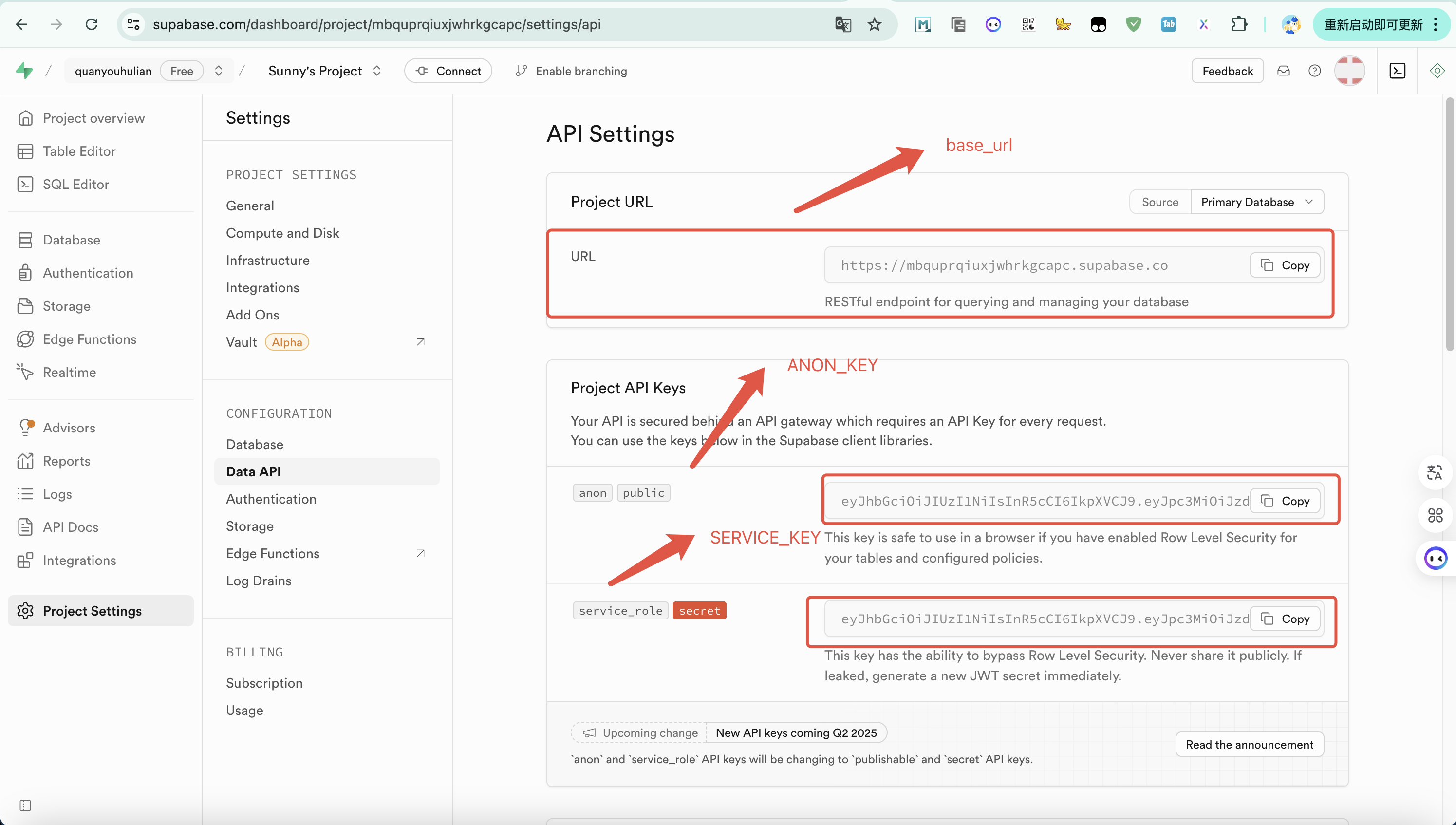Open the Advisors section in sidebar
Screen dimensions: 1456x825
pyautogui.click(x=69, y=428)
